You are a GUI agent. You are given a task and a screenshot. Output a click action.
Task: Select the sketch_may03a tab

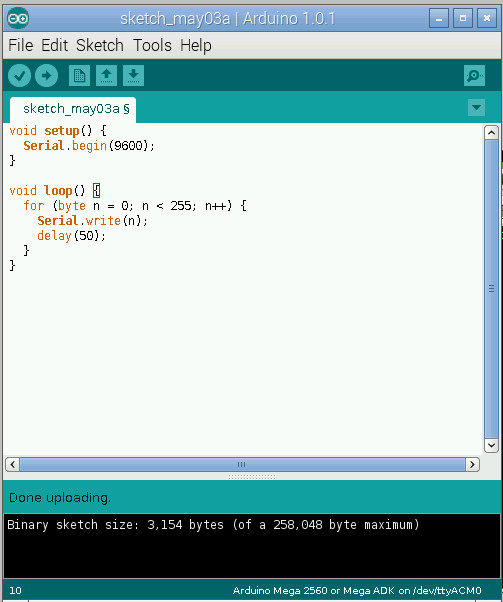tap(73, 109)
